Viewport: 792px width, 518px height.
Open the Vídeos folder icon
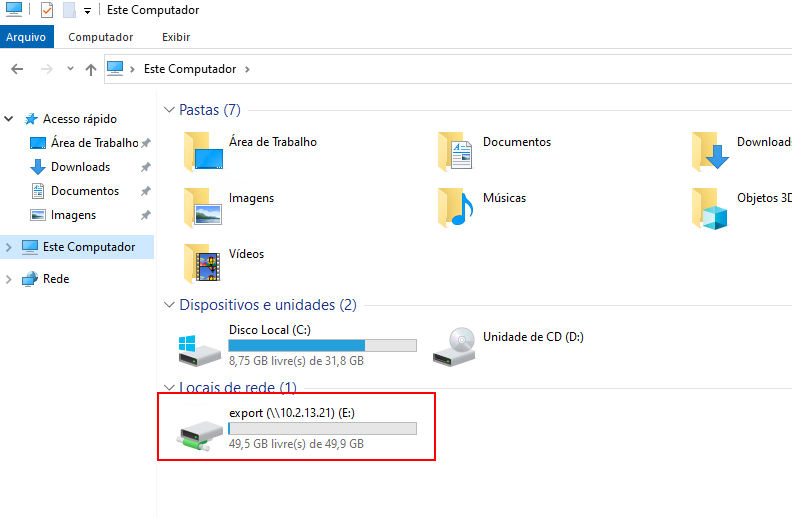coord(202,263)
